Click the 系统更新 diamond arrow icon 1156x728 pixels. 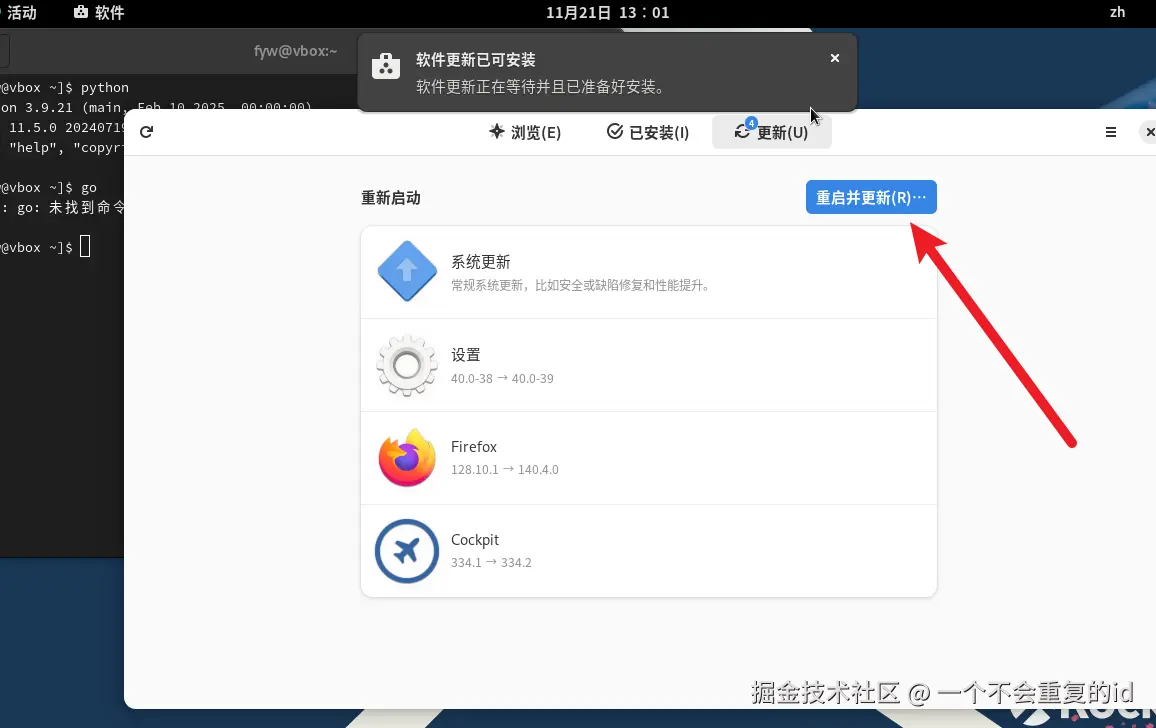pos(407,271)
